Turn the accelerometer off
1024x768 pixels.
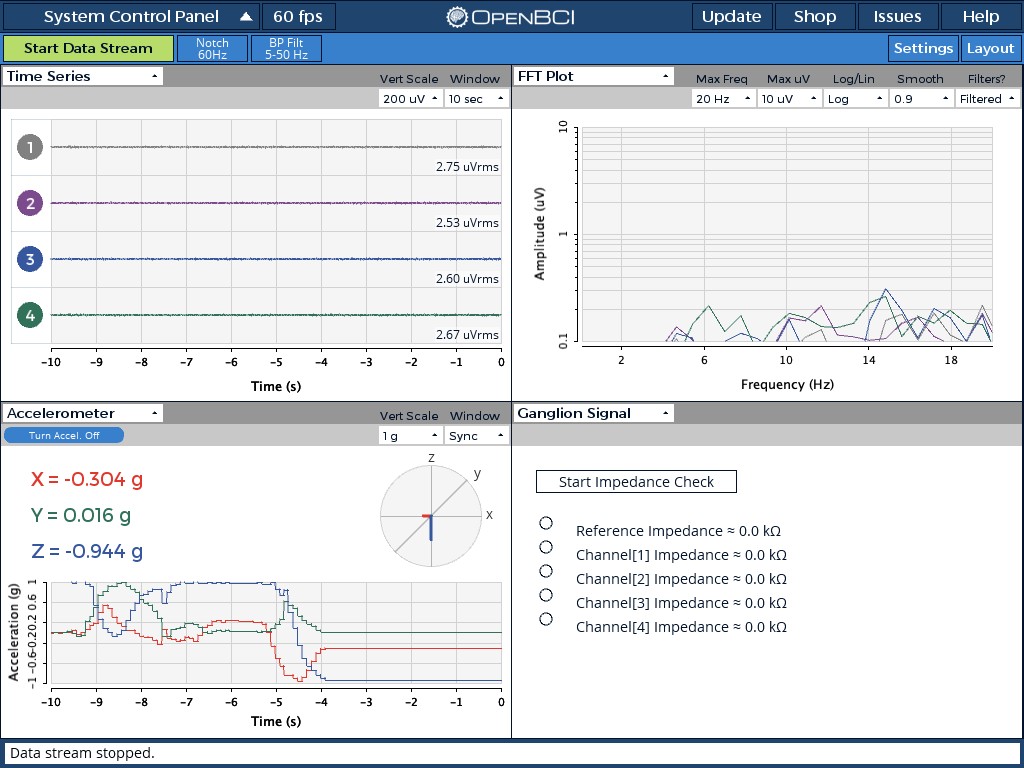64,436
